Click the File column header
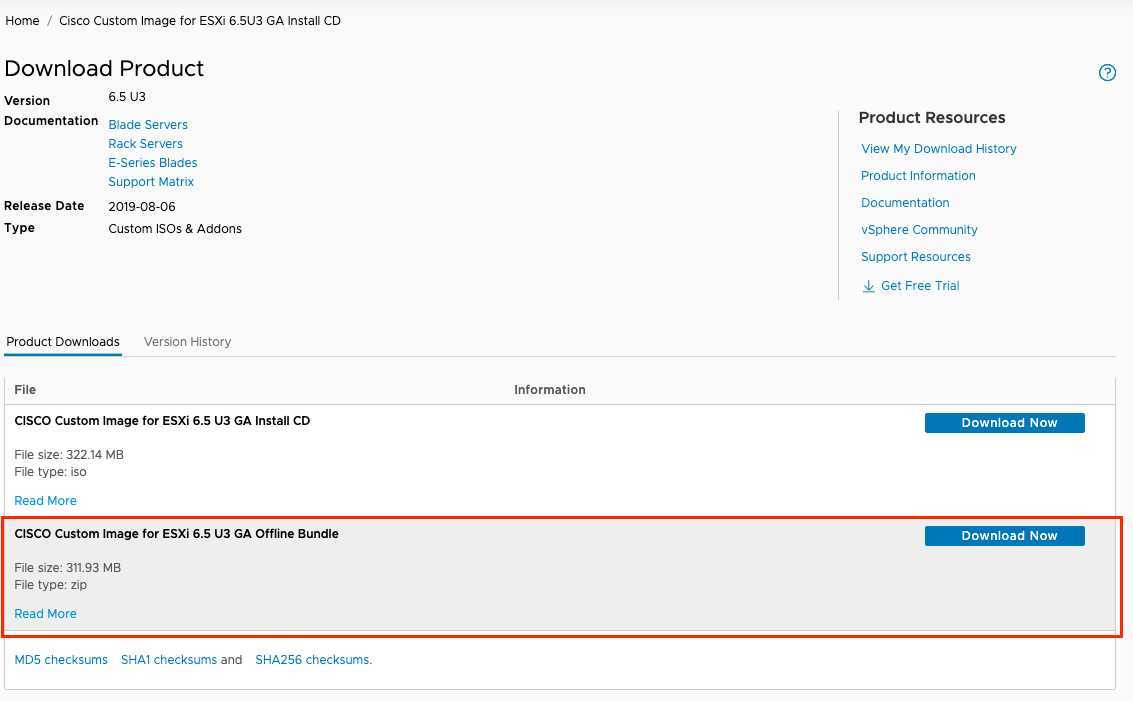This screenshot has width=1133, height=701. pos(25,390)
